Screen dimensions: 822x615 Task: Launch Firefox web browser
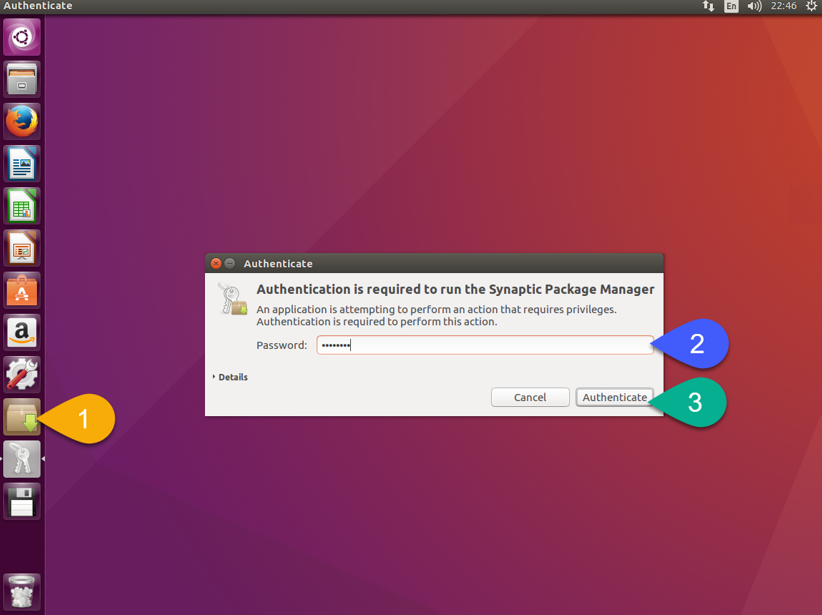(22, 121)
